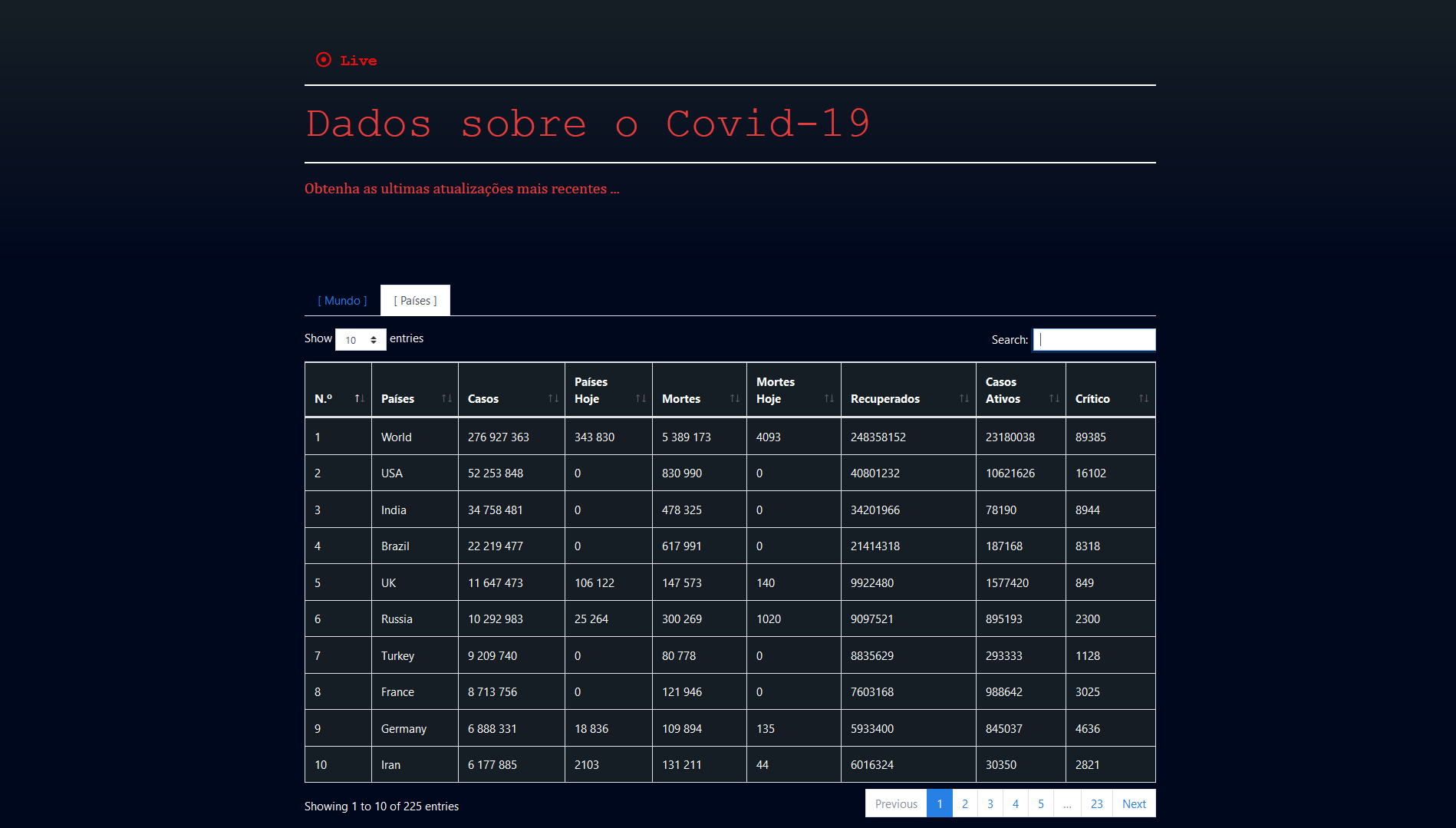Click the Recuperados column header
Viewport: 1456px width, 828px height.
coord(908,390)
